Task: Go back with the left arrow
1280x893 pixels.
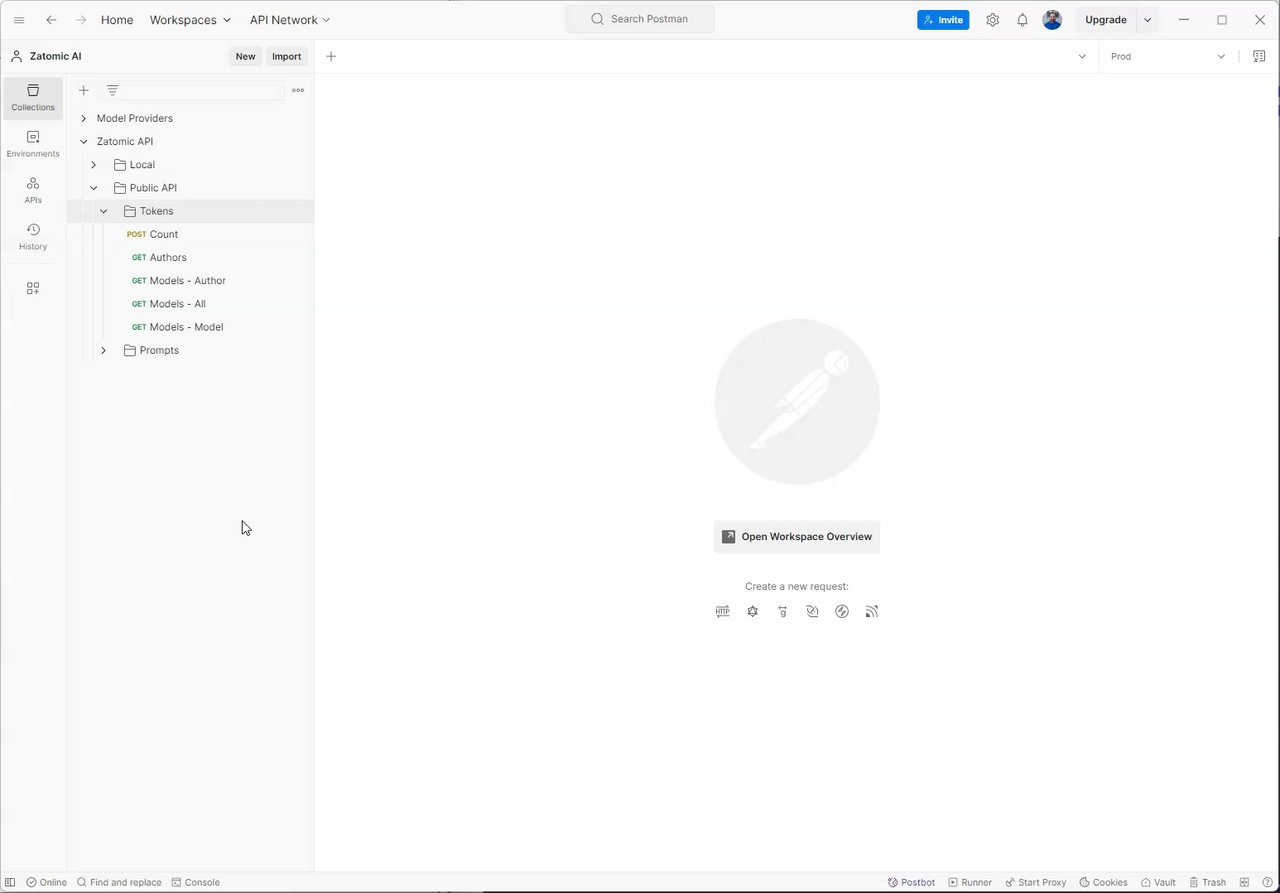Action: (51, 20)
